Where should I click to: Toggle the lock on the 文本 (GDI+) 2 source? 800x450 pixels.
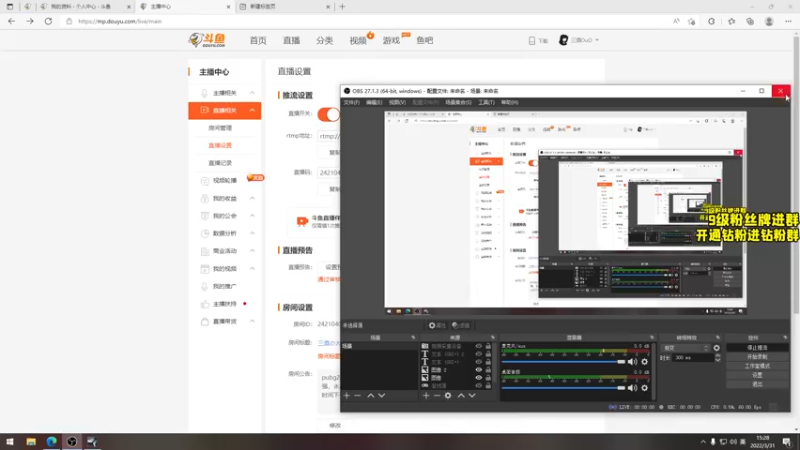(488, 354)
